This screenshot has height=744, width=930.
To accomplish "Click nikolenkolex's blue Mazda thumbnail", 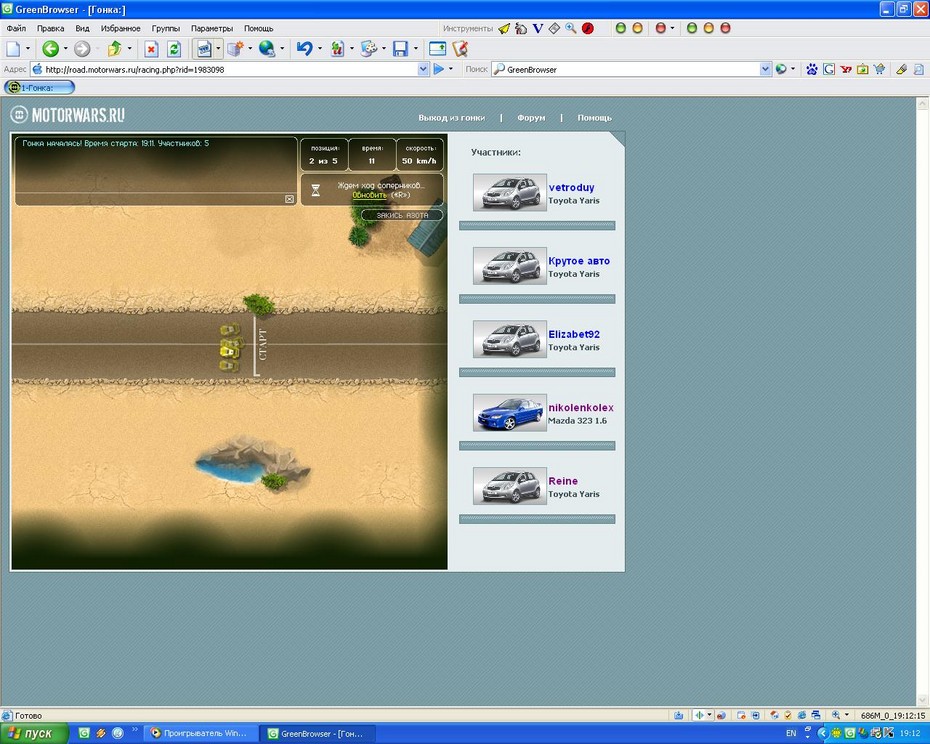I will pos(509,413).
